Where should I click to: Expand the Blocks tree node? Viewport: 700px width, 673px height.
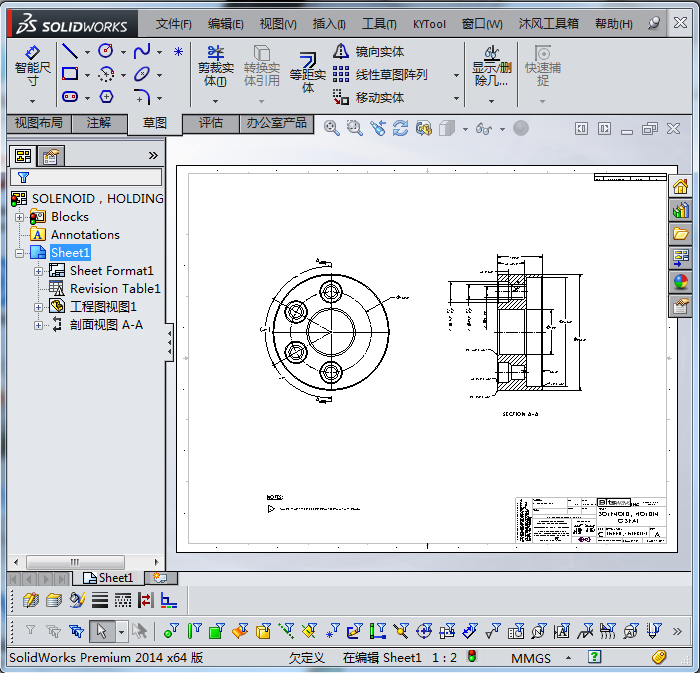click(19, 217)
